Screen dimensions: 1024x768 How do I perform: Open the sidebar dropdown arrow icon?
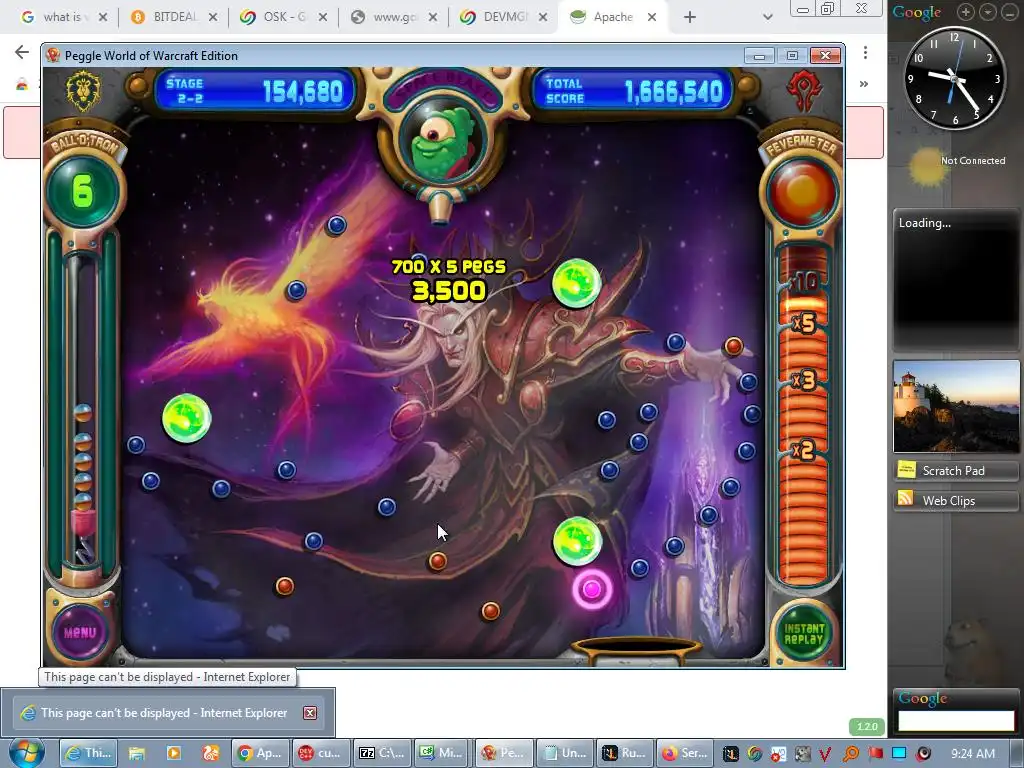point(988,11)
